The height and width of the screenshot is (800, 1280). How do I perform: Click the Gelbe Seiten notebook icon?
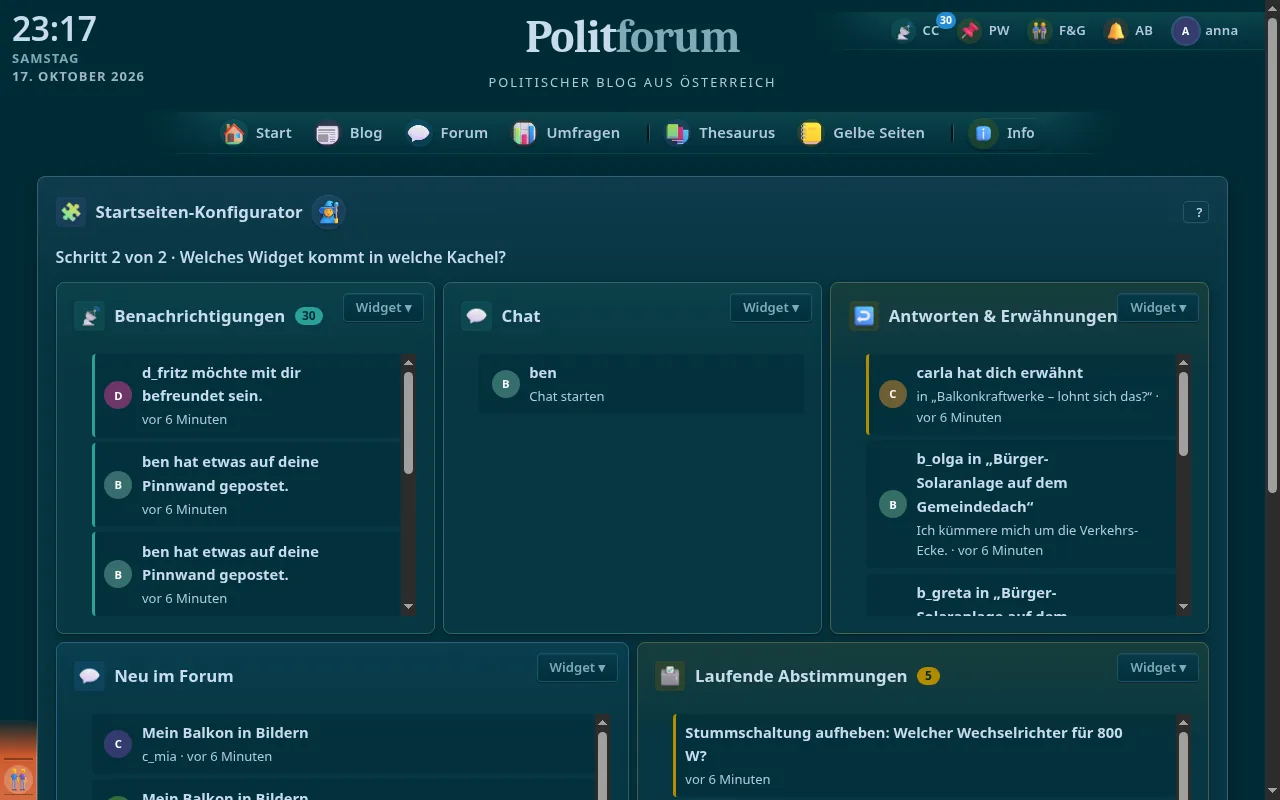click(811, 133)
